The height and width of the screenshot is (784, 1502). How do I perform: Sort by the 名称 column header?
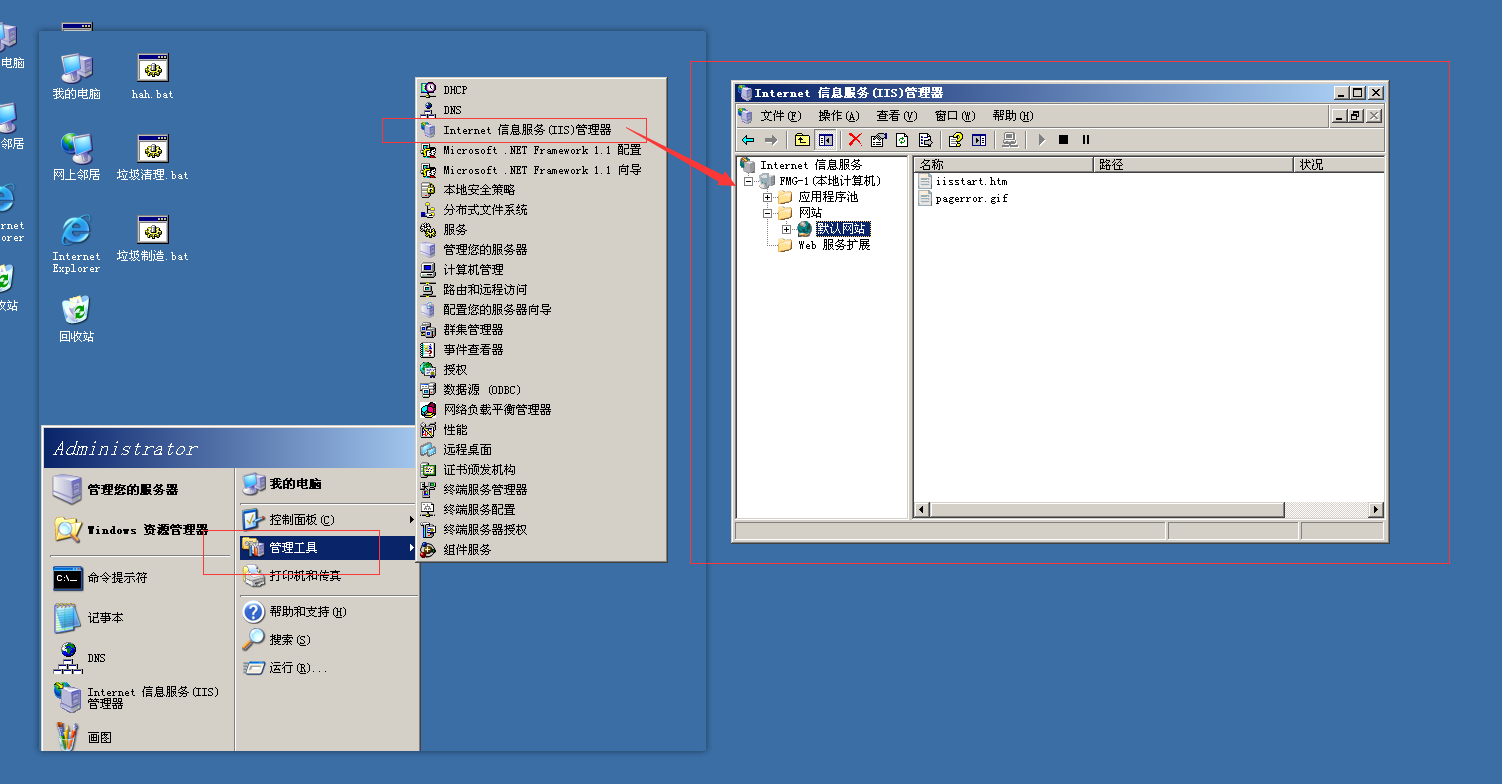(1004, 165)
